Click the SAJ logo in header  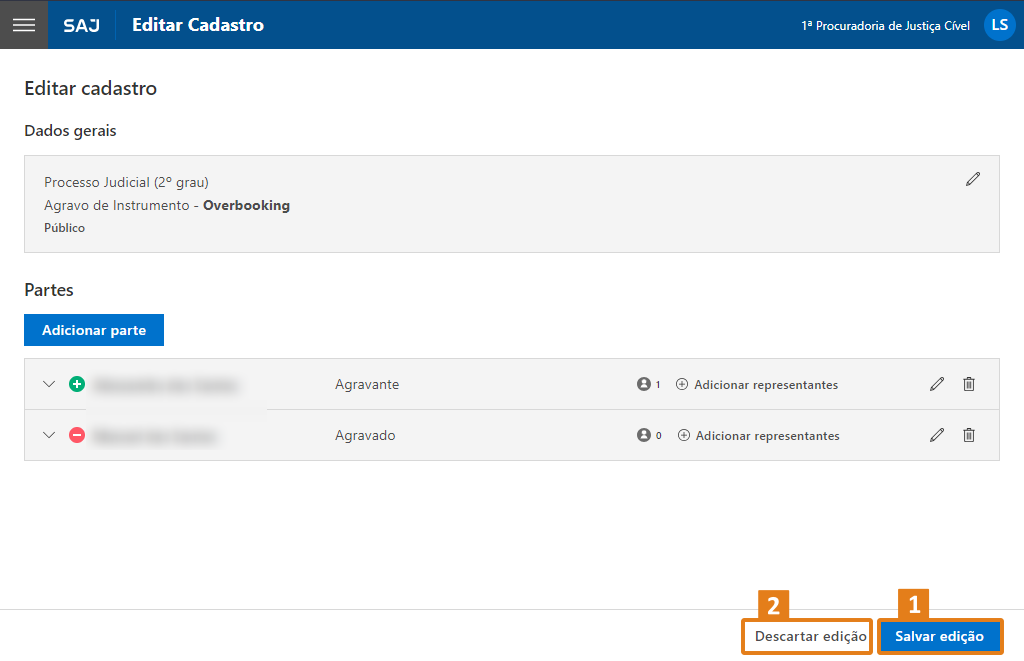pos(81,25)
